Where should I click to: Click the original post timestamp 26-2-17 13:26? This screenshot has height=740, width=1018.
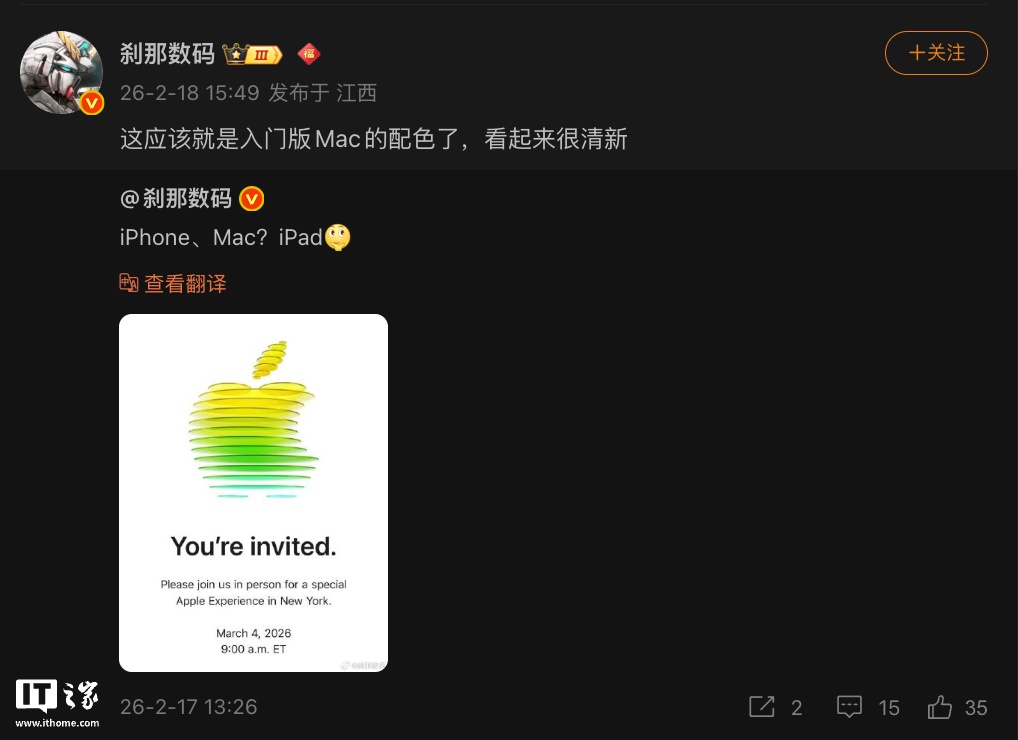[188, 707]
